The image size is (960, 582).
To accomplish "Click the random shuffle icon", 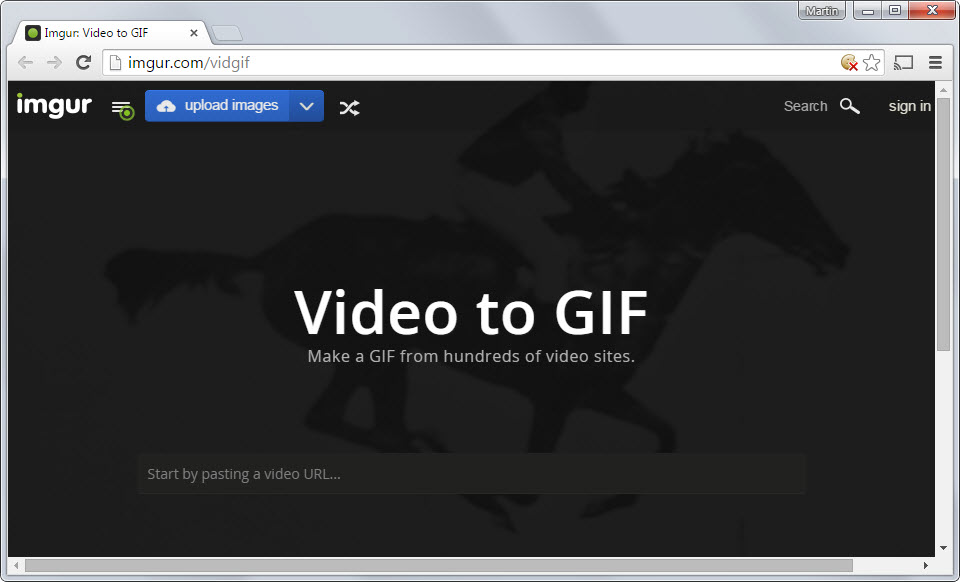I will (x=350, y=108).
